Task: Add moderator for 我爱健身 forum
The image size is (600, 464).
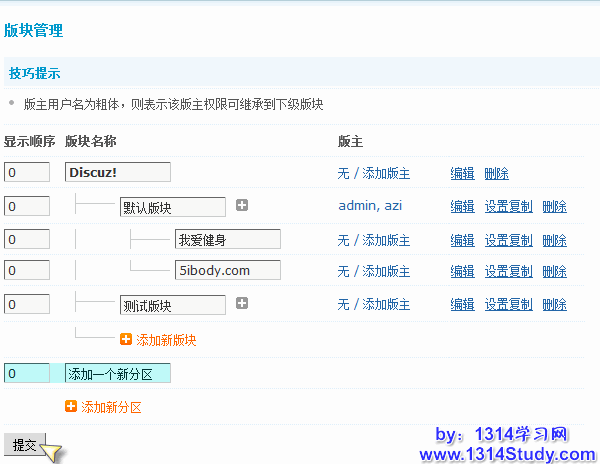Action: coord(373,240)
